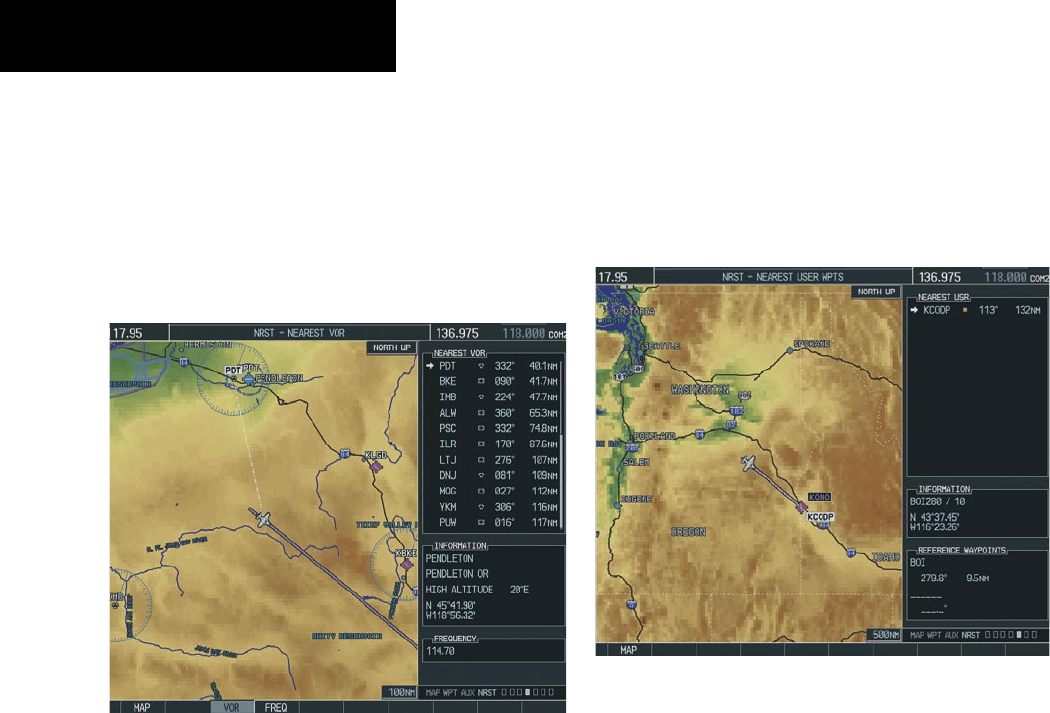Click the 136.975 COM frequency on Nearest VOR screen
This screenshot has width=1050, height=713.
(x=457, y=333)
